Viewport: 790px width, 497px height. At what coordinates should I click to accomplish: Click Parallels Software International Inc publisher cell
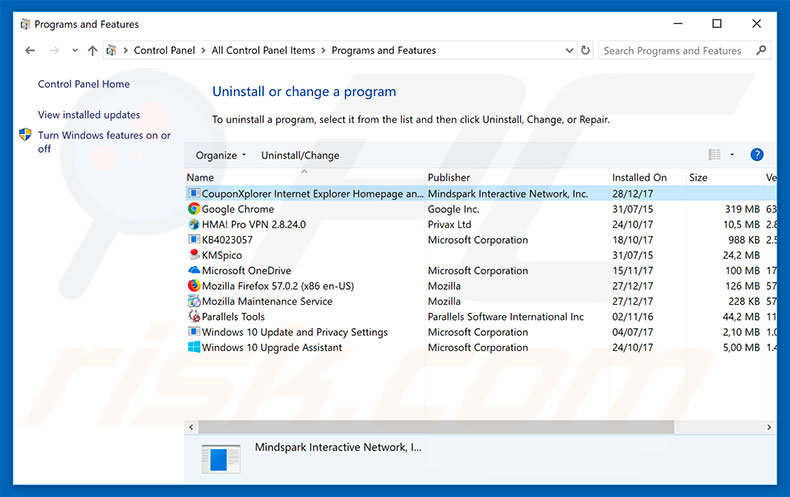pyautogui.click(x=505, y=317)
